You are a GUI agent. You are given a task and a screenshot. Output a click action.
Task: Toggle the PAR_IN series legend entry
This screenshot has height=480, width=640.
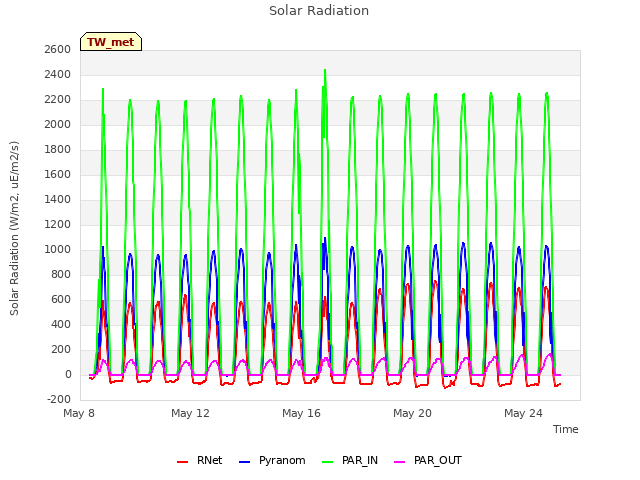[x=350, y=460]
